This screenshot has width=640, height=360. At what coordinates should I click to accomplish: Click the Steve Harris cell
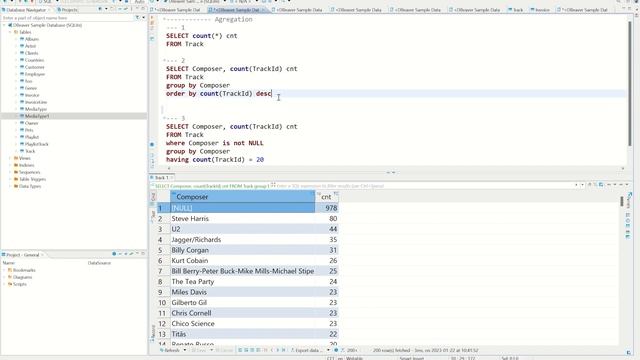(242, 219)
